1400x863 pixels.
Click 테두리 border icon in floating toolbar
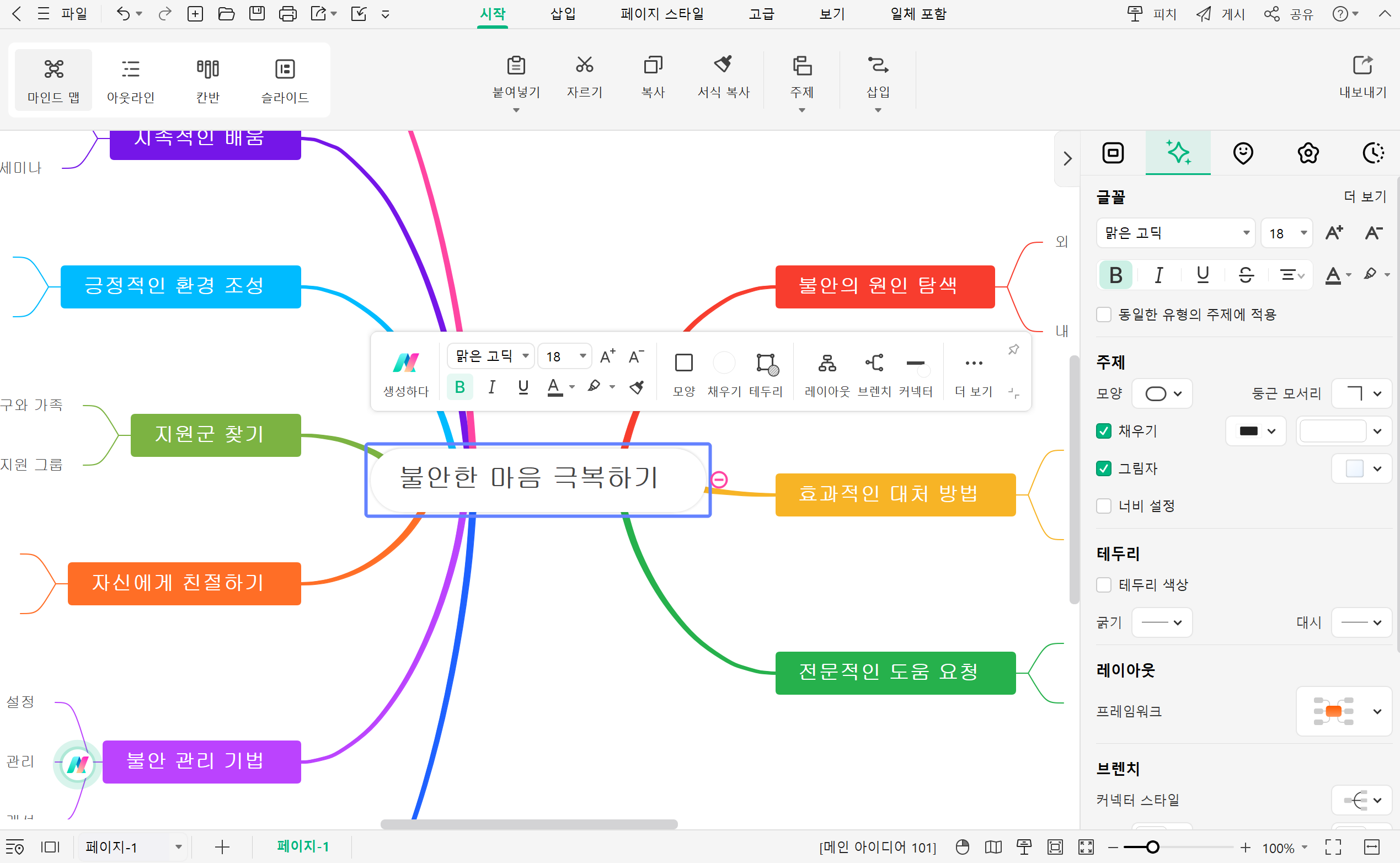point(766,375)
